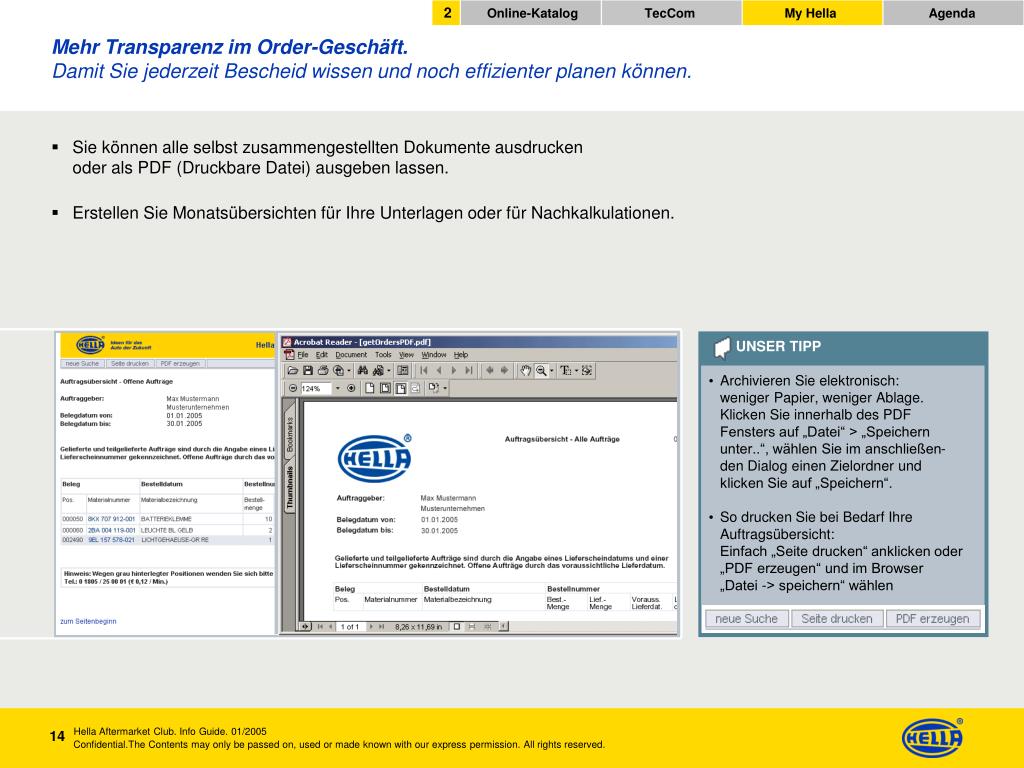Click 'PDF erzeugen' button in tip box

pyautogui.click(x=933, y=618)
